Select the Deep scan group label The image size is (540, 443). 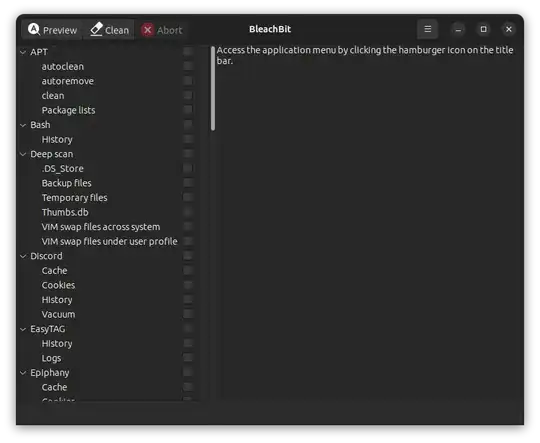click(52, 154)
